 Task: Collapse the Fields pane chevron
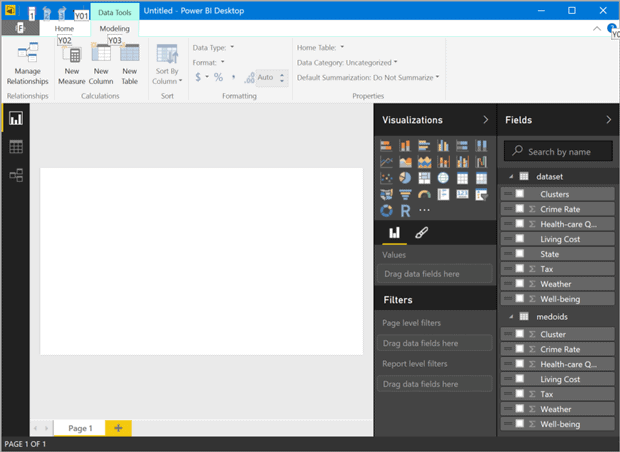point(609,120)
